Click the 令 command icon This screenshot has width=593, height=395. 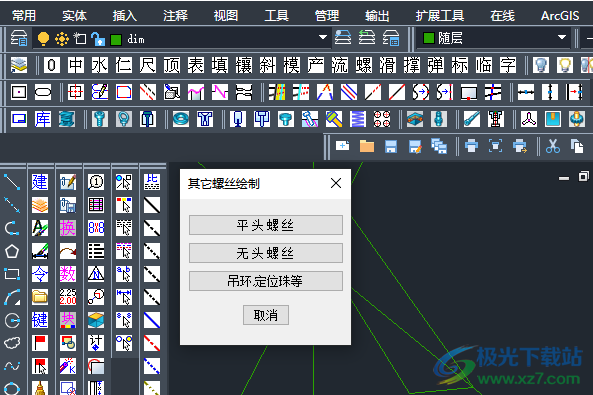point(40,274)
